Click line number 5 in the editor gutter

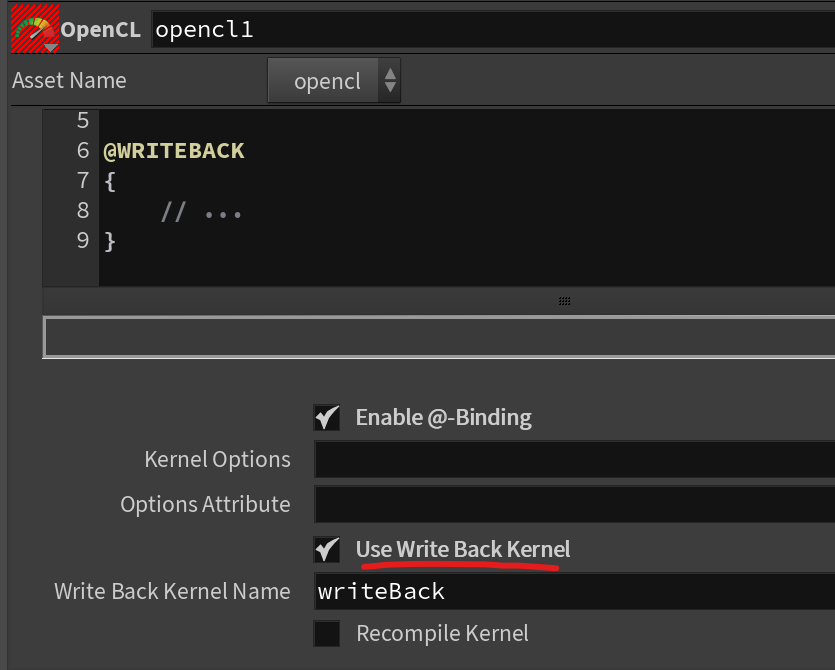tap(82, 121)
